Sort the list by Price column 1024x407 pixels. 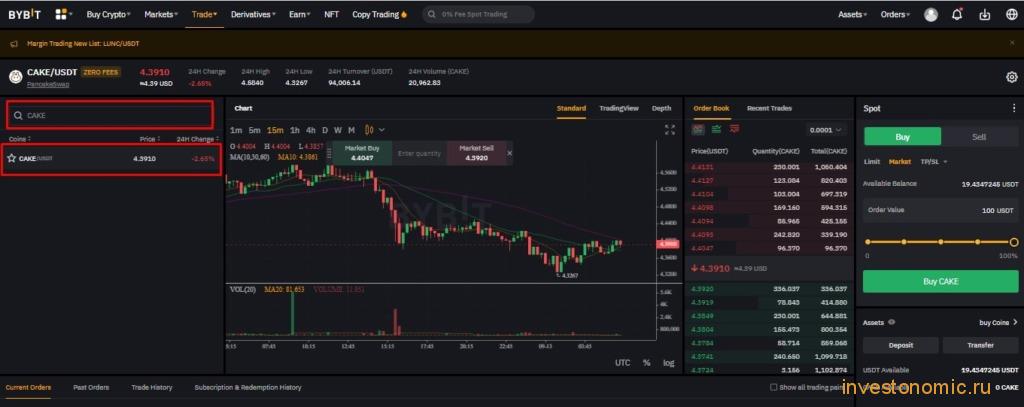[150, 139]
